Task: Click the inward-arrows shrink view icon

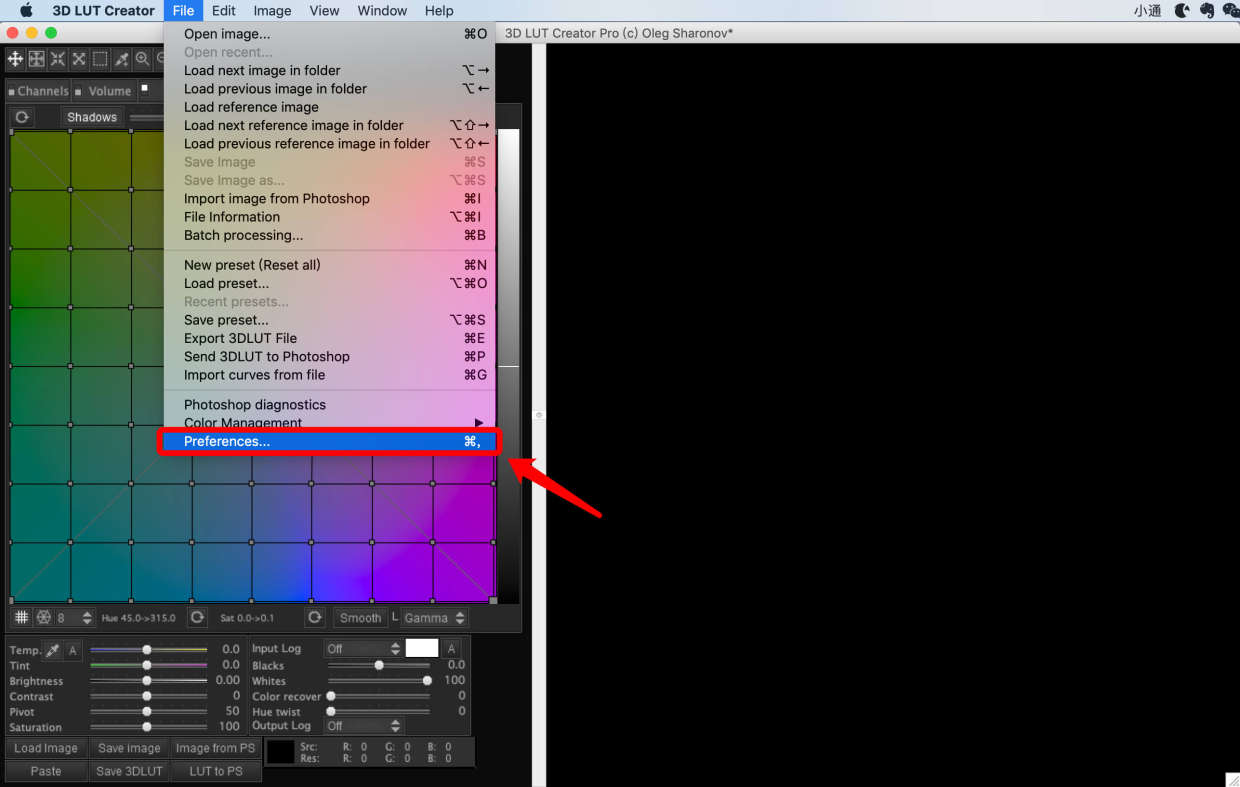Action: pos(57,59)
